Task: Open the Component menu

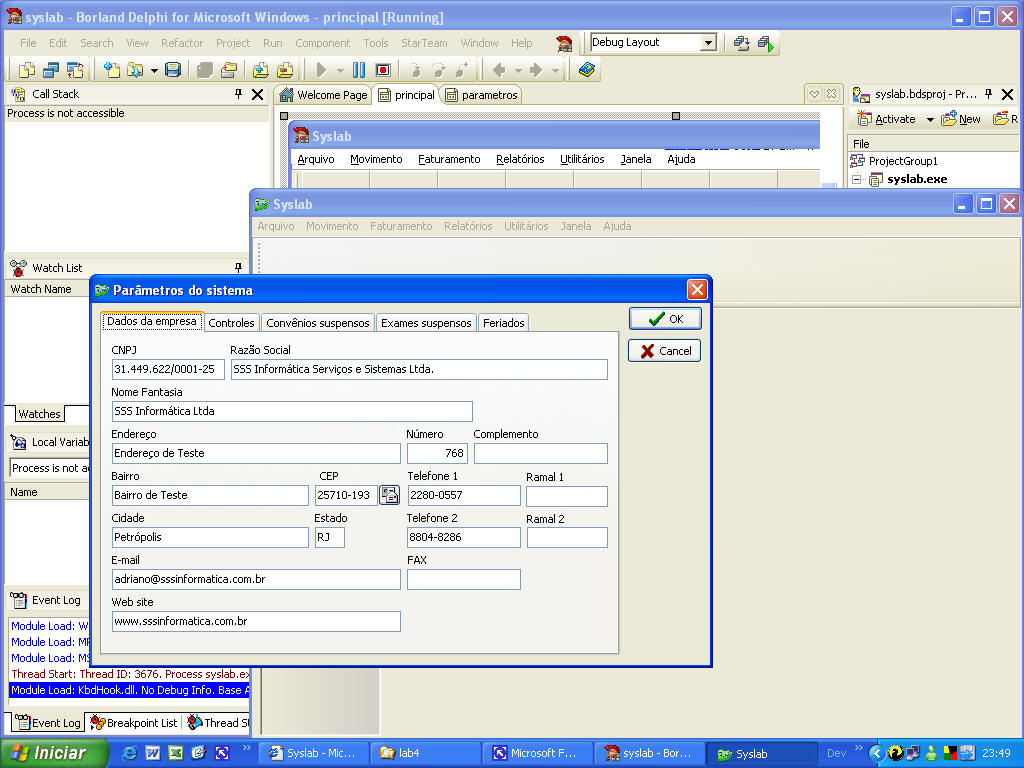Action: [x=323, y=43]
